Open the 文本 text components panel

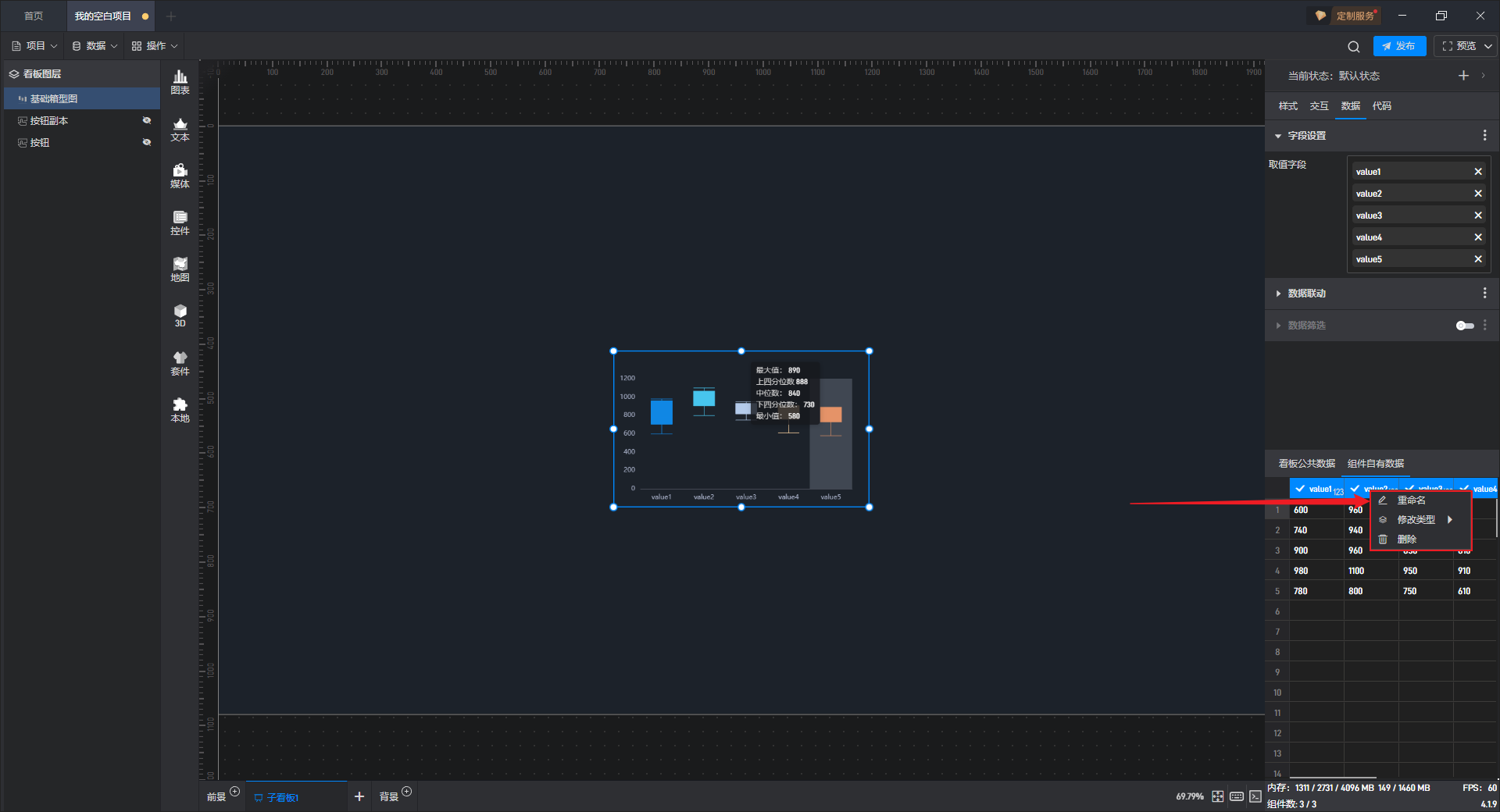pos(180,129)
